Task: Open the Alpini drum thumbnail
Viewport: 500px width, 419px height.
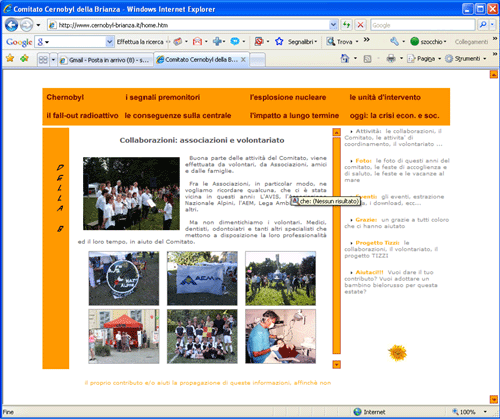Action: coord(124,278)
